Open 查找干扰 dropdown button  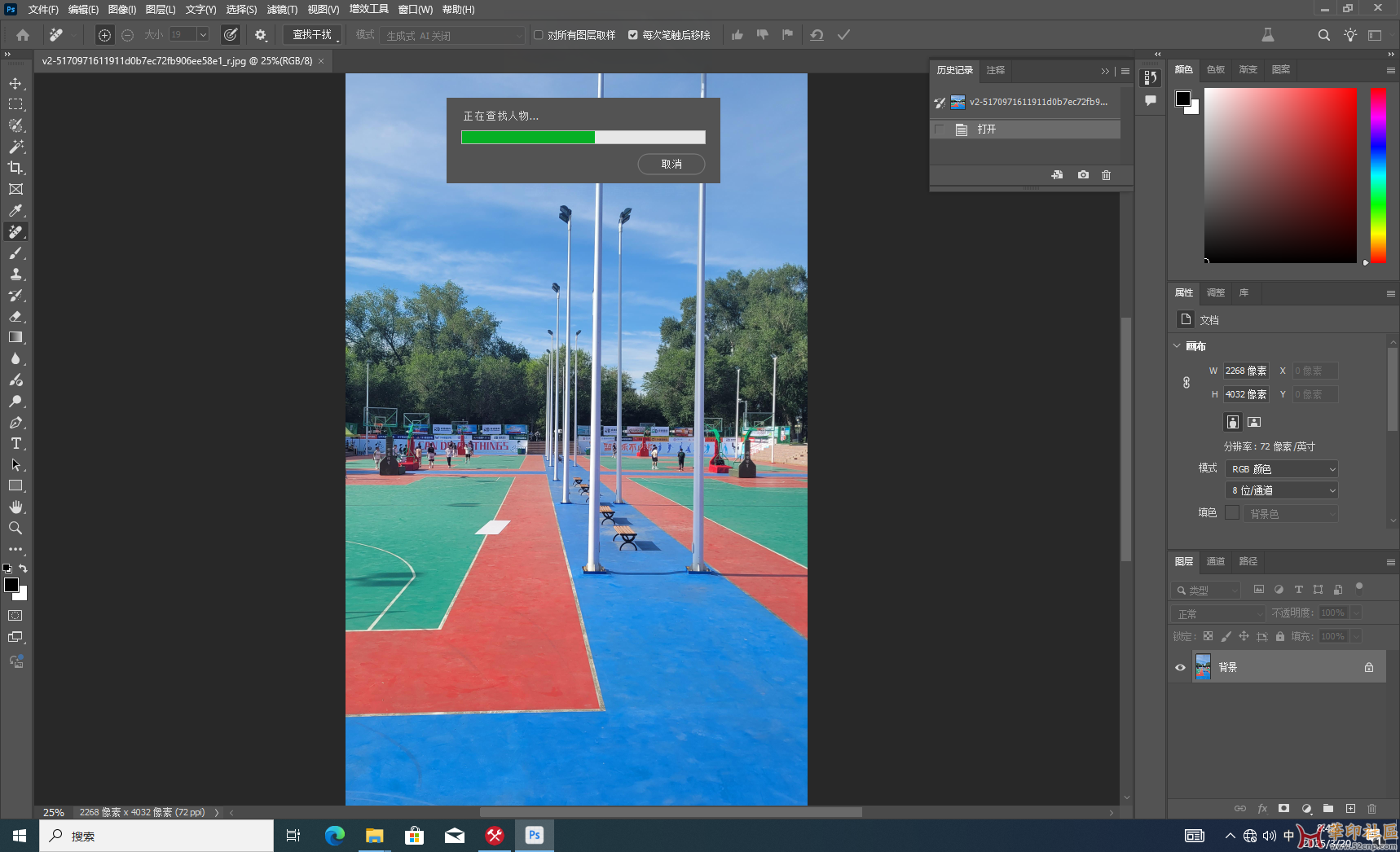[x=312, y=35]
